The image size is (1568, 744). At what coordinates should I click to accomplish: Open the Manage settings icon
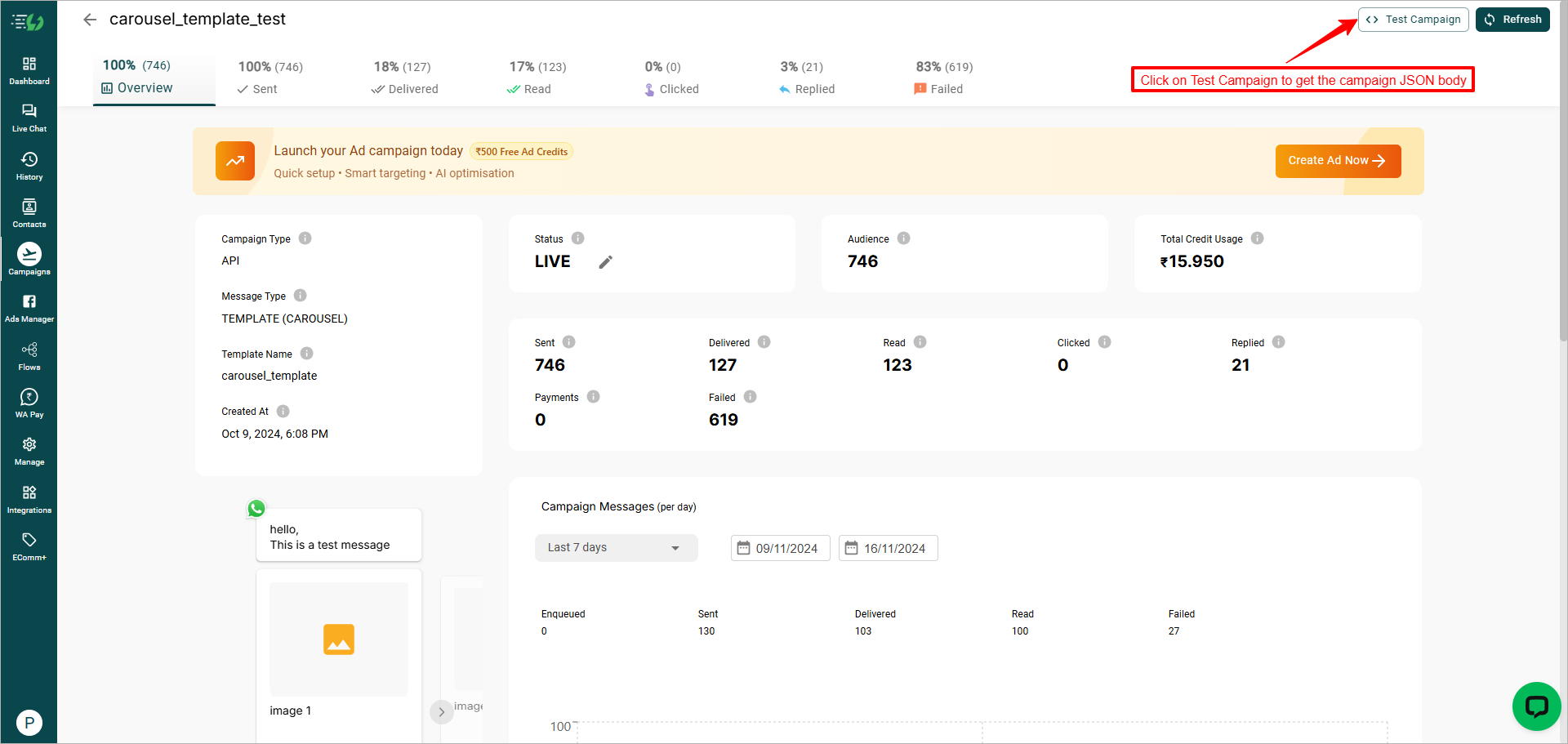(x=29, y=451)
